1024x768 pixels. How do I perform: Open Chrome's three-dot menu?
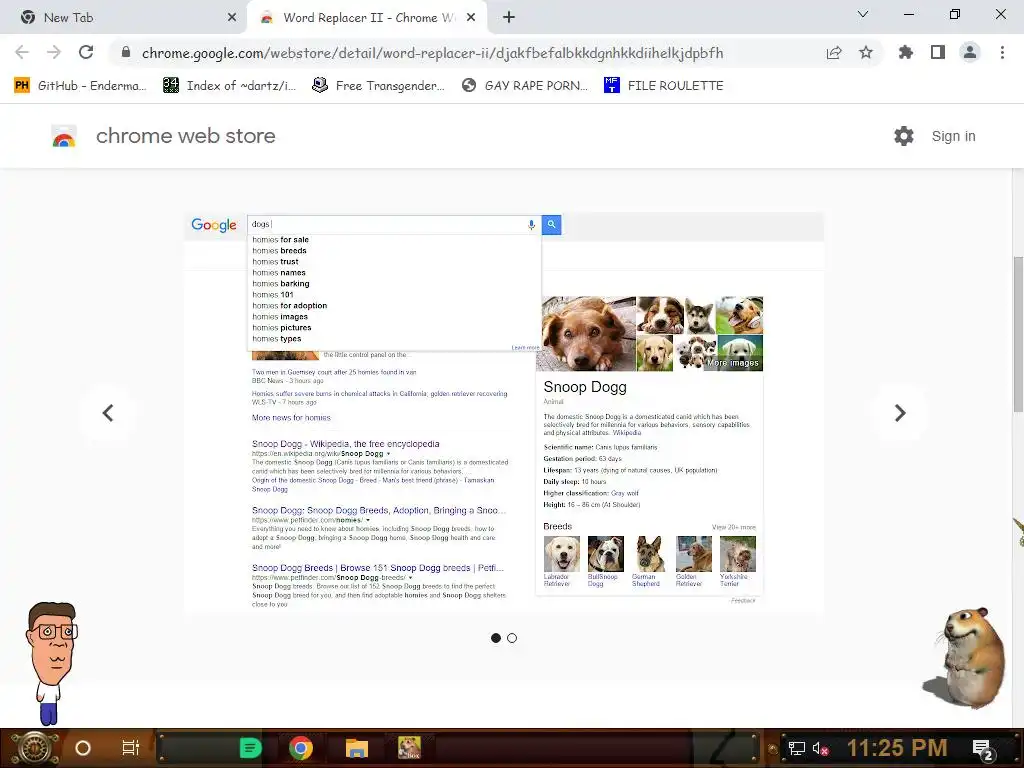1002,52
